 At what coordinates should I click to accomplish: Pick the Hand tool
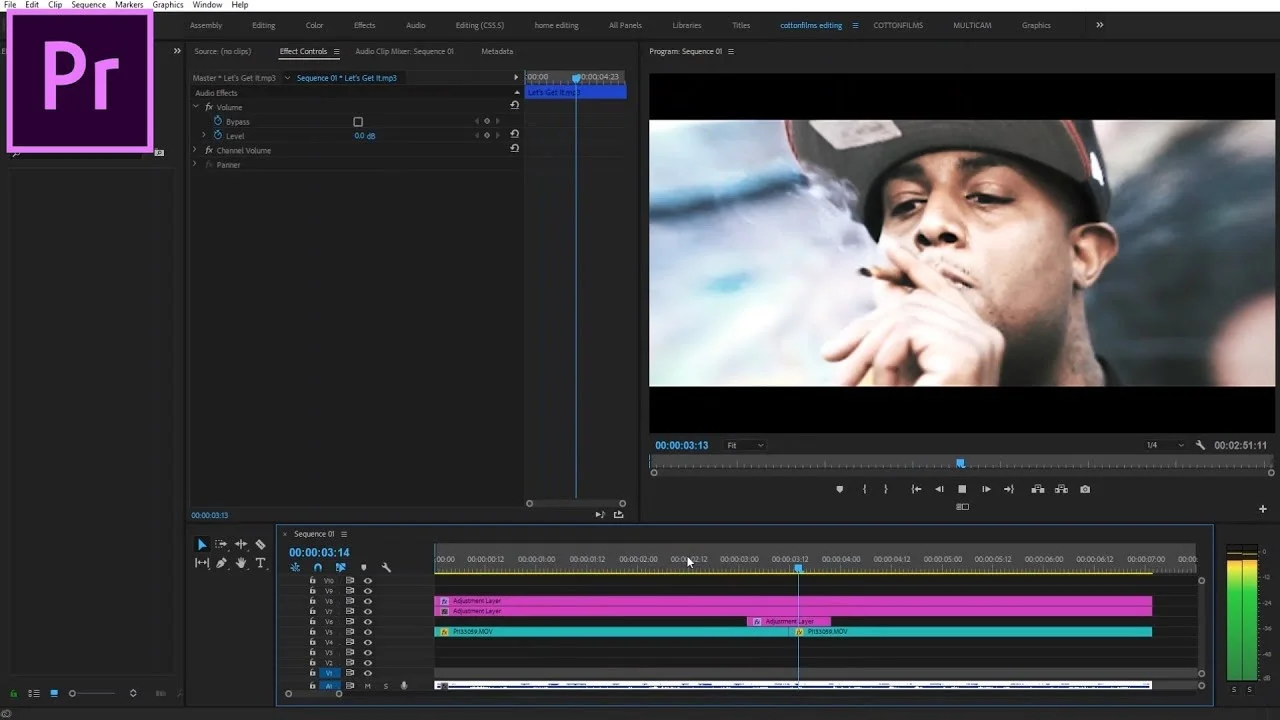[241, 563]
